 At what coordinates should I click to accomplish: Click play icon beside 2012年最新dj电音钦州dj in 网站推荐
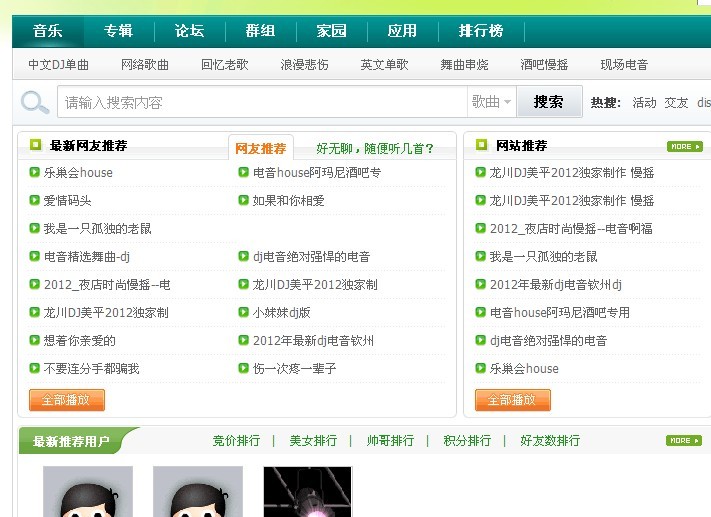coord(480,285)
